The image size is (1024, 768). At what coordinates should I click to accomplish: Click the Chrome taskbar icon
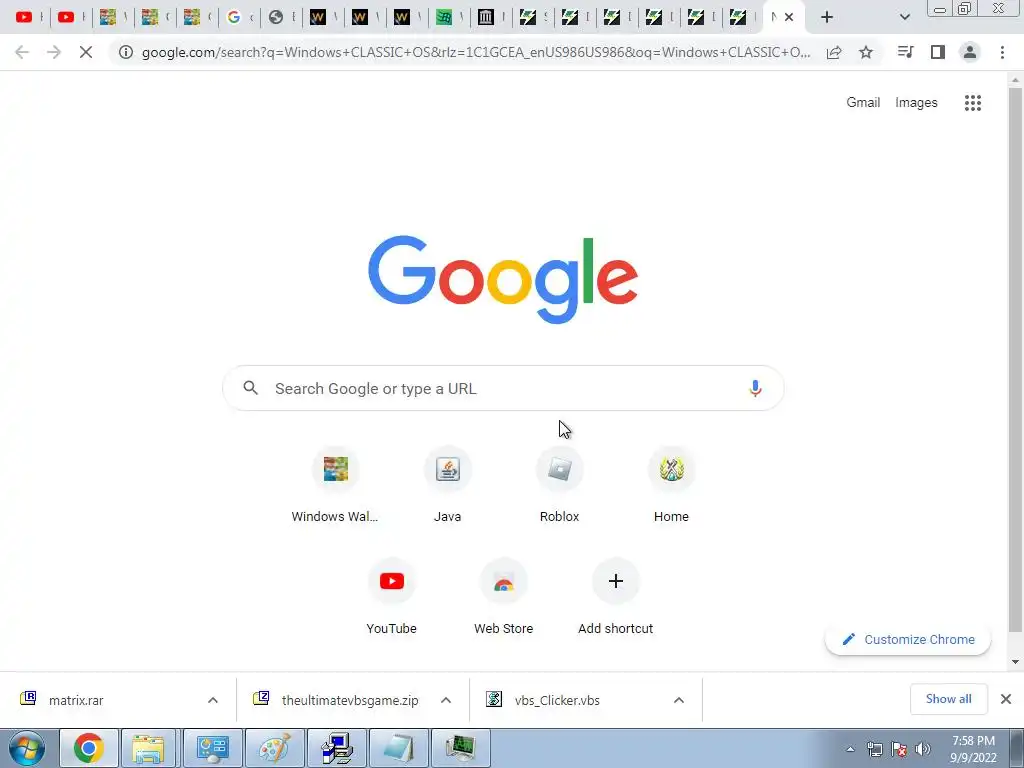pos(89,748)
